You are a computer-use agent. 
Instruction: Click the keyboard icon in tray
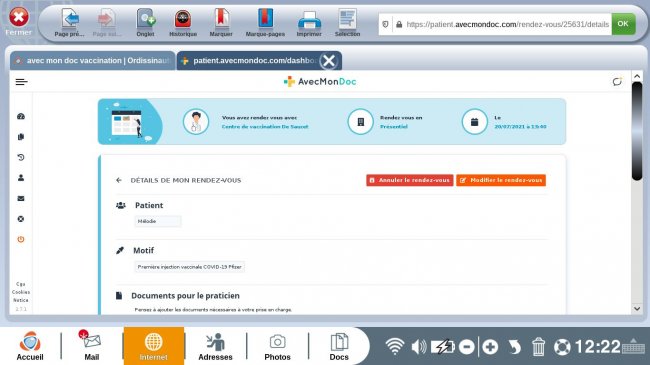(634, 346)
